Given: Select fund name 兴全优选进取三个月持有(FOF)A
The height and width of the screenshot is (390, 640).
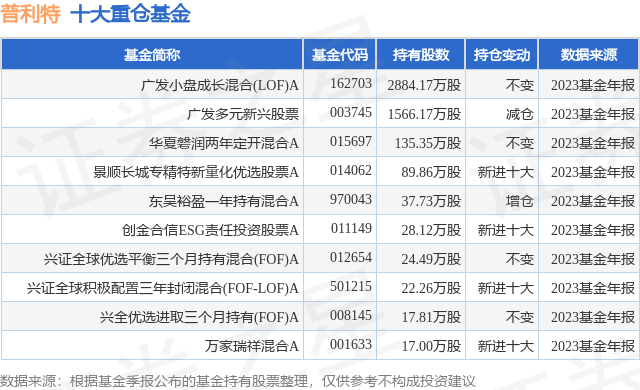Looking at the screenshot, I should [x=199, y=317].
